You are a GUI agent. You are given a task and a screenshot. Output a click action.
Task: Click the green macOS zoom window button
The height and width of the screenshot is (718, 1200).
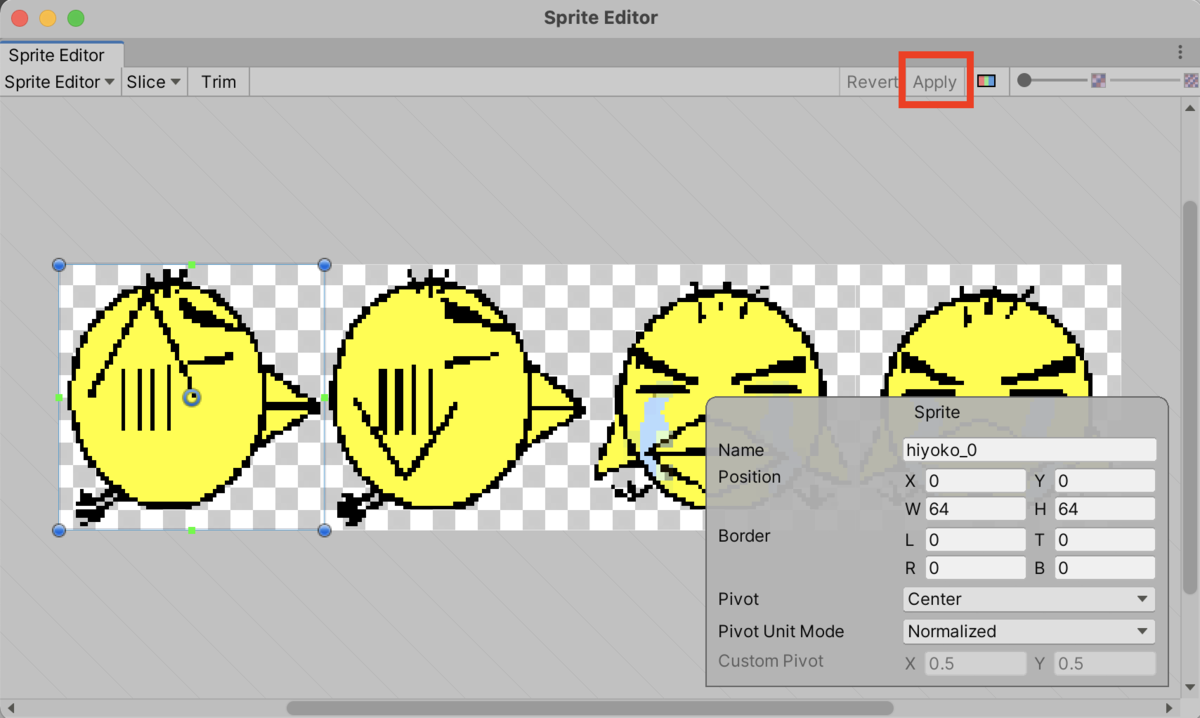[x=76, y=18]
